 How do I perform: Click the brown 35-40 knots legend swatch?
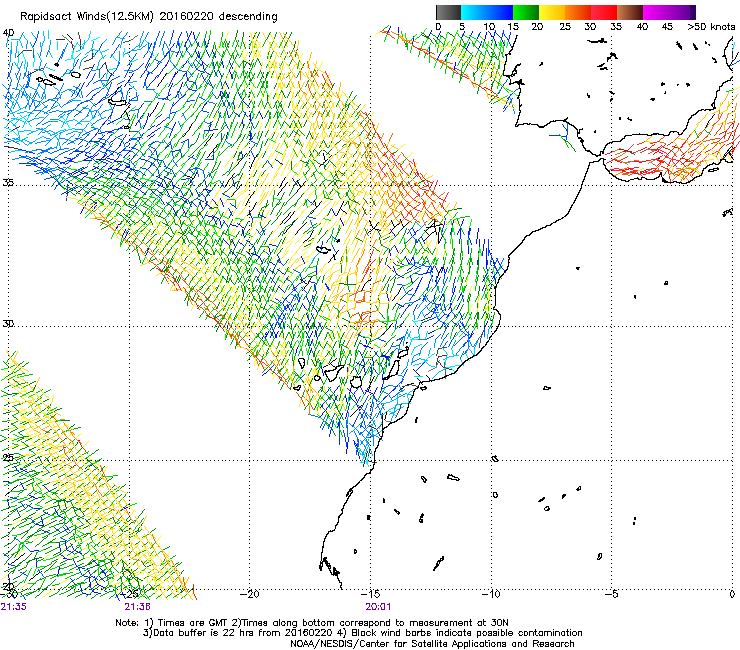coord(630,12)
